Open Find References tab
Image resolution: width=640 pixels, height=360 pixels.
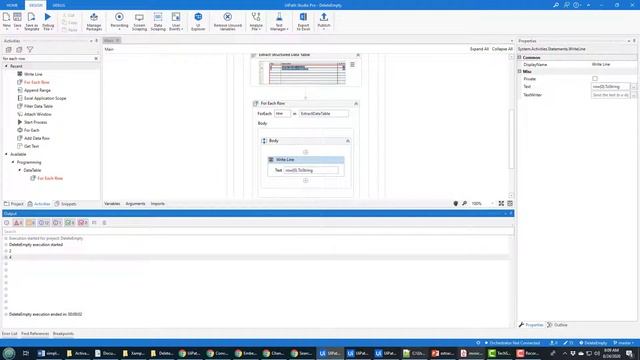(x=35, y=333)
